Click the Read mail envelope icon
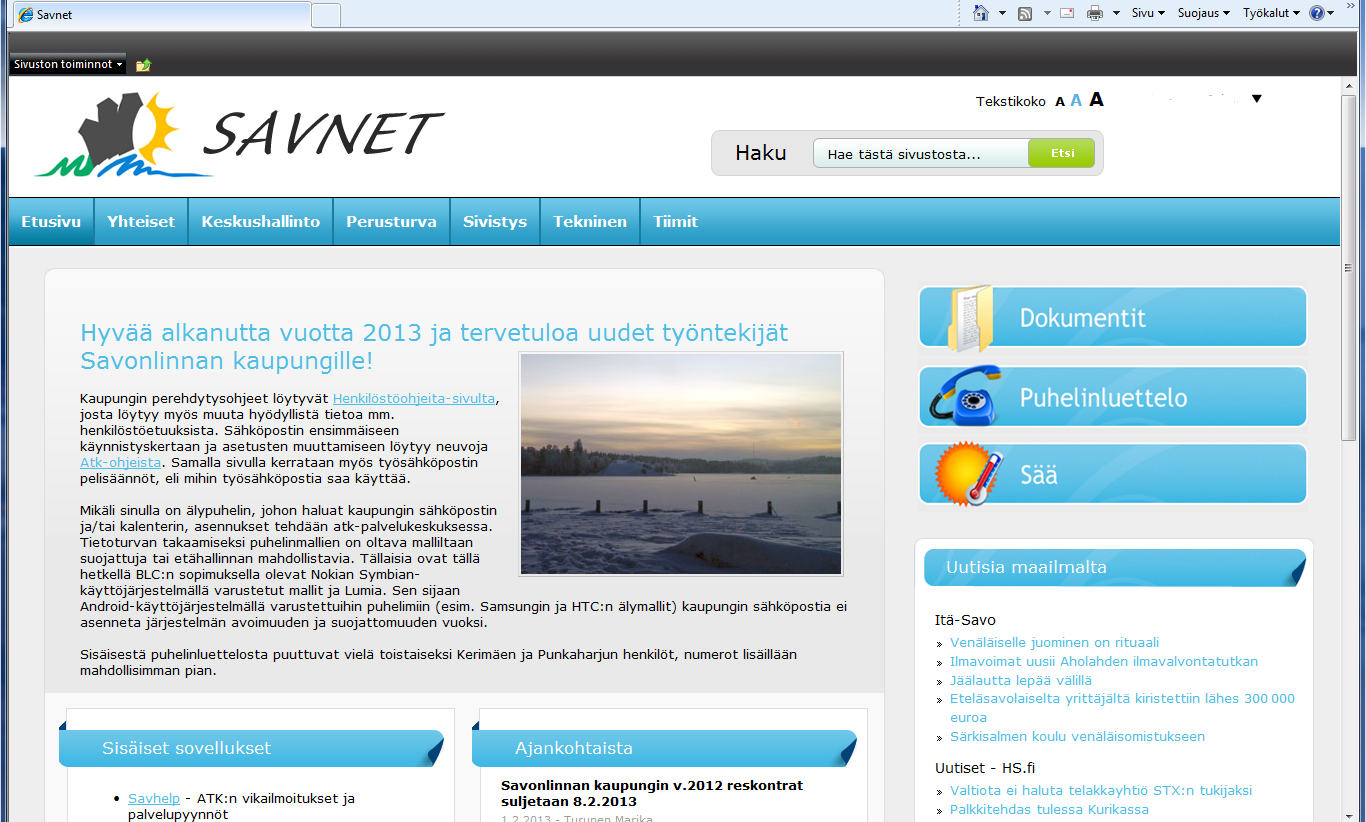 tap(1067, 13)
